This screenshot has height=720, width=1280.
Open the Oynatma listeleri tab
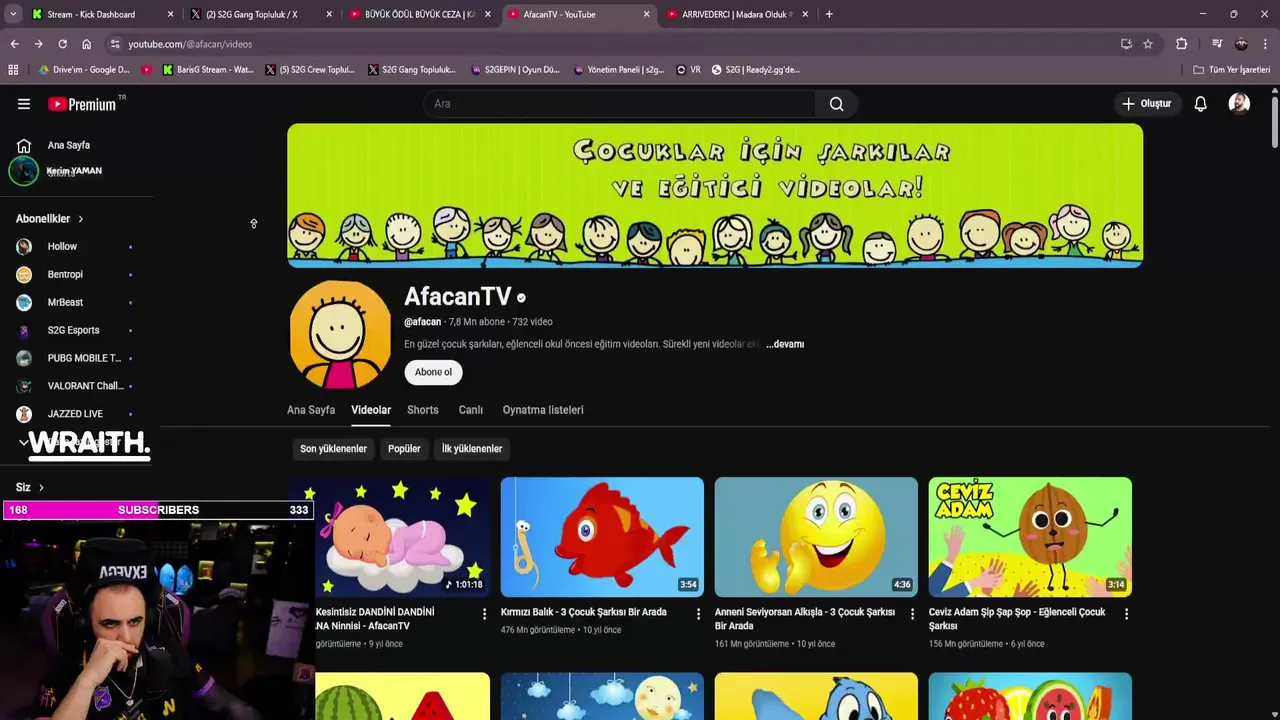point(543,410)
